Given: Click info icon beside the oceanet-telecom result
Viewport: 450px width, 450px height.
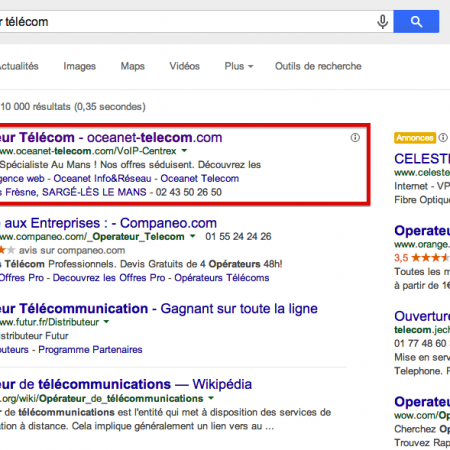Looking at the screenshot, I should (x=355, y=137).
